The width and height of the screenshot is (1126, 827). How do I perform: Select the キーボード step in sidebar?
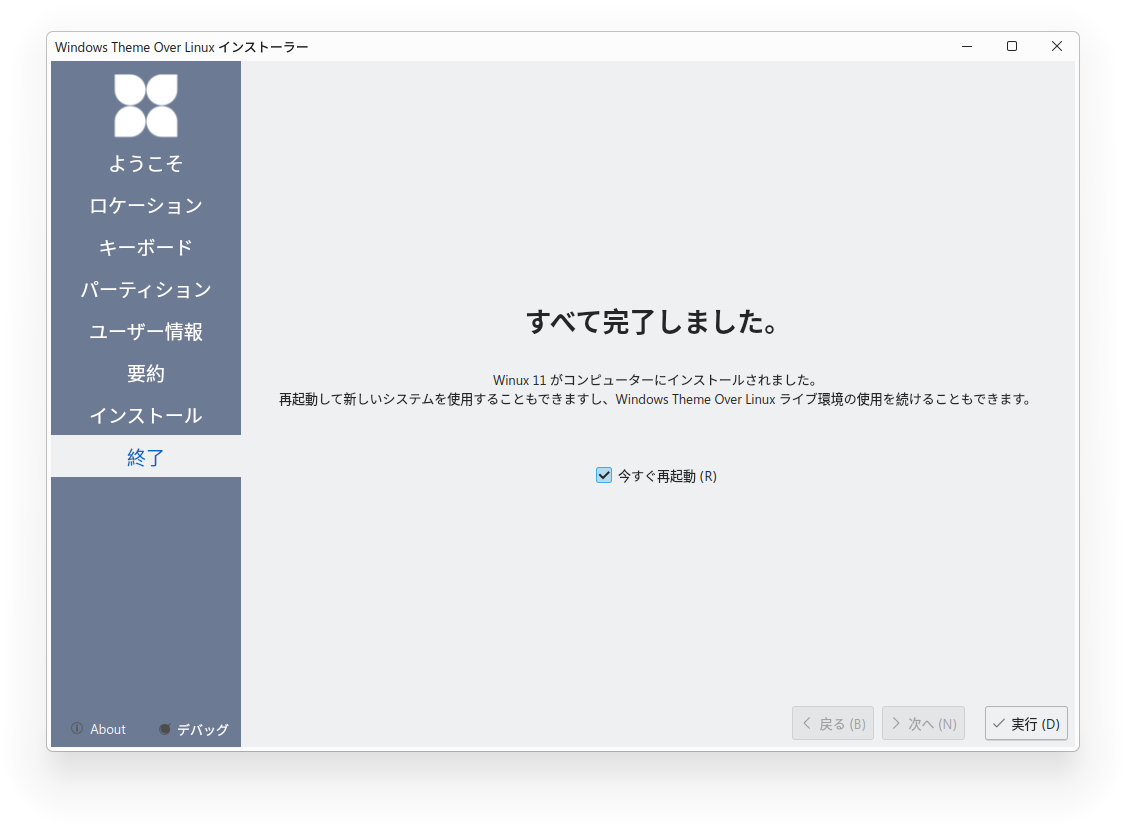pyautogui.click(x=146, y=248)
